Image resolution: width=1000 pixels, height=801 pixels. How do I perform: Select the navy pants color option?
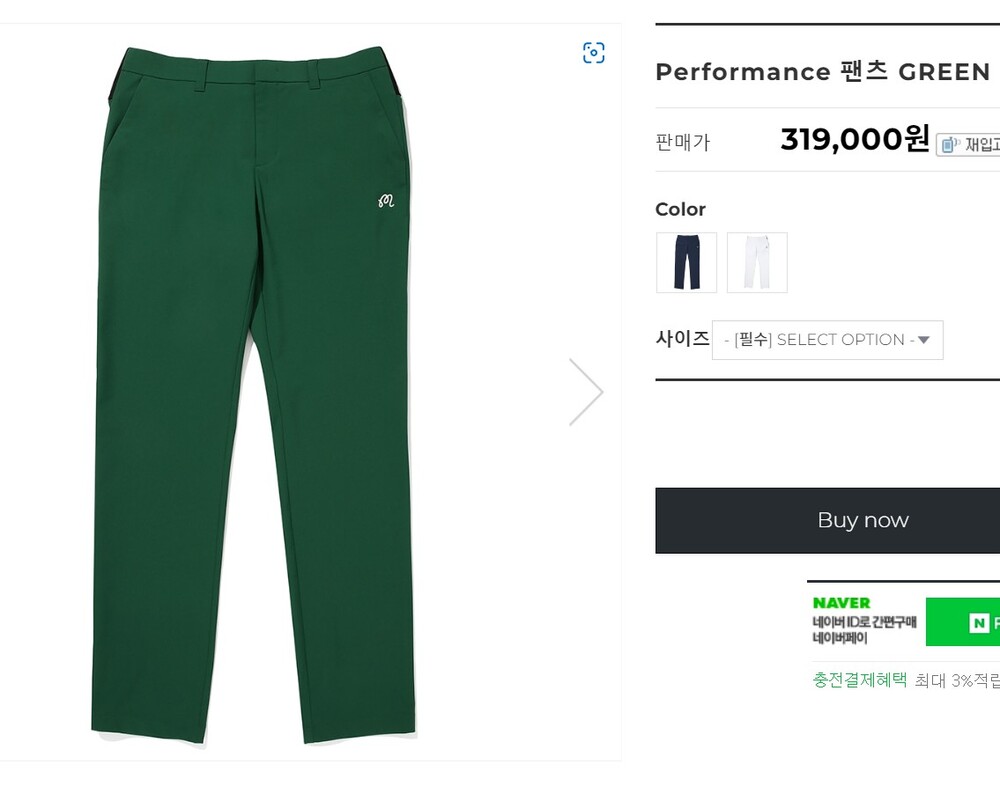tap(686, 262)
